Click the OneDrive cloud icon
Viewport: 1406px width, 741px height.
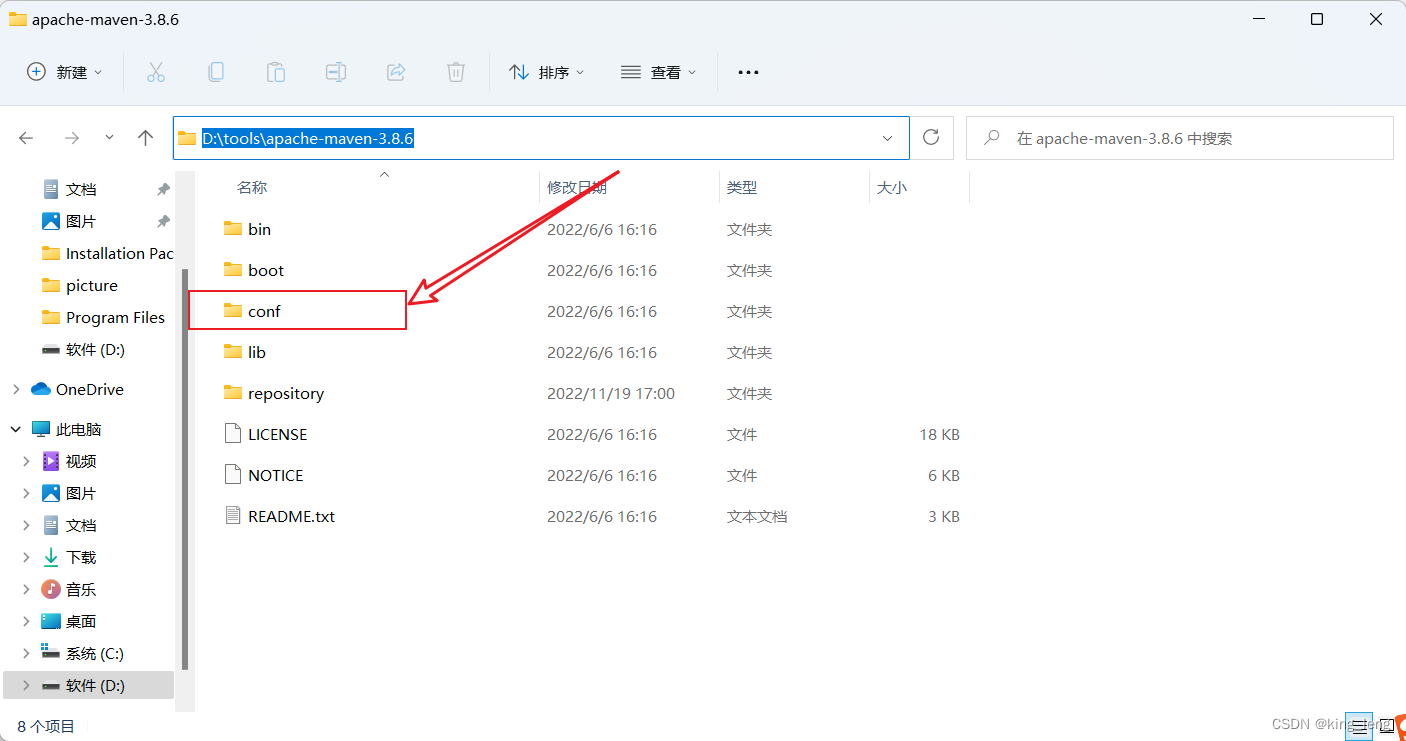coord(41,389)
